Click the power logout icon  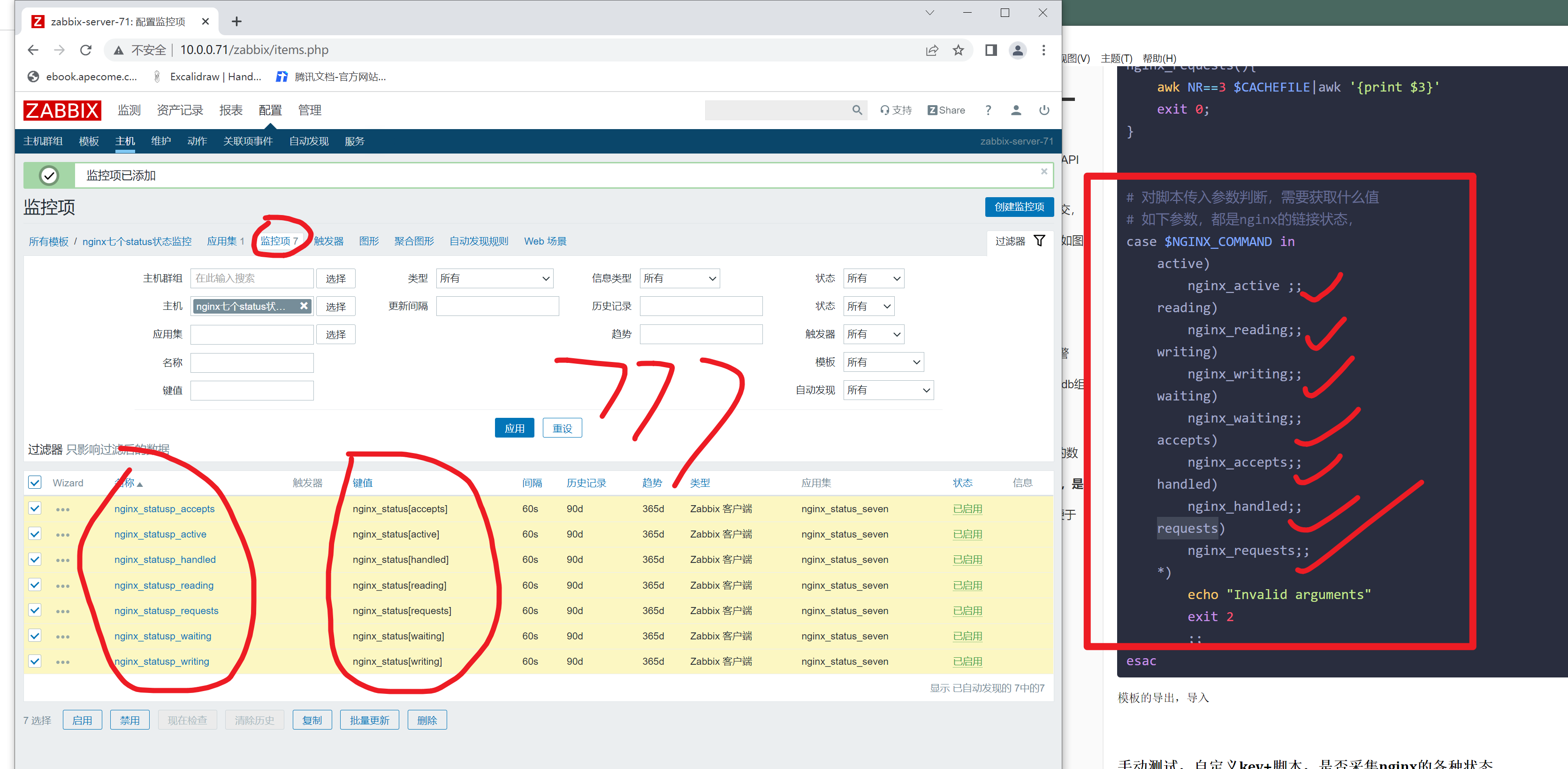1044,110
